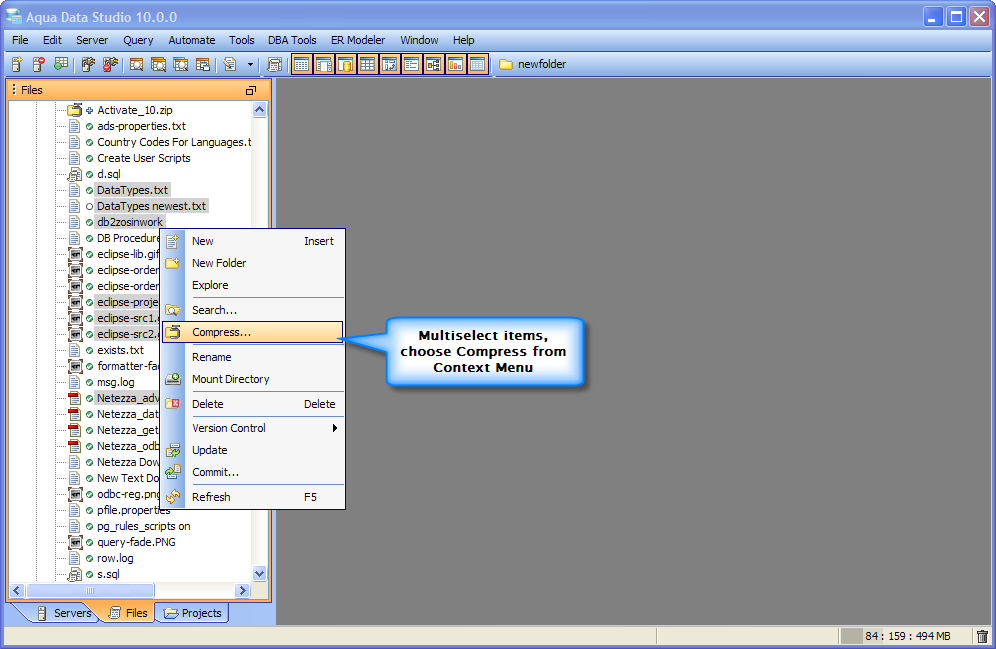Screen dimensions: 996x649
Task: Click the second magnifier query window icon
Action: tap(158, 64)
